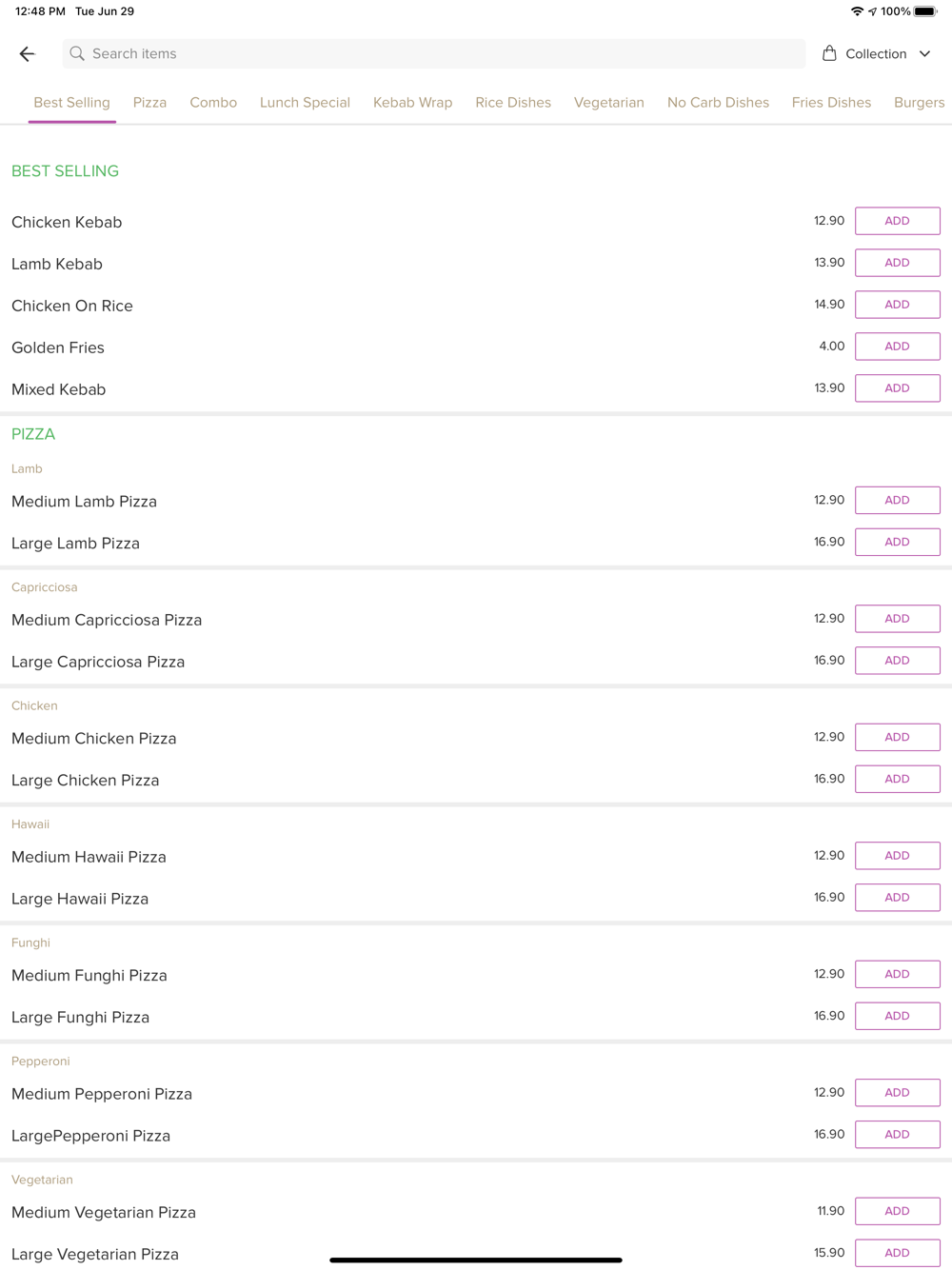Switch to the Pizza tab

click(x=149, y=103)
